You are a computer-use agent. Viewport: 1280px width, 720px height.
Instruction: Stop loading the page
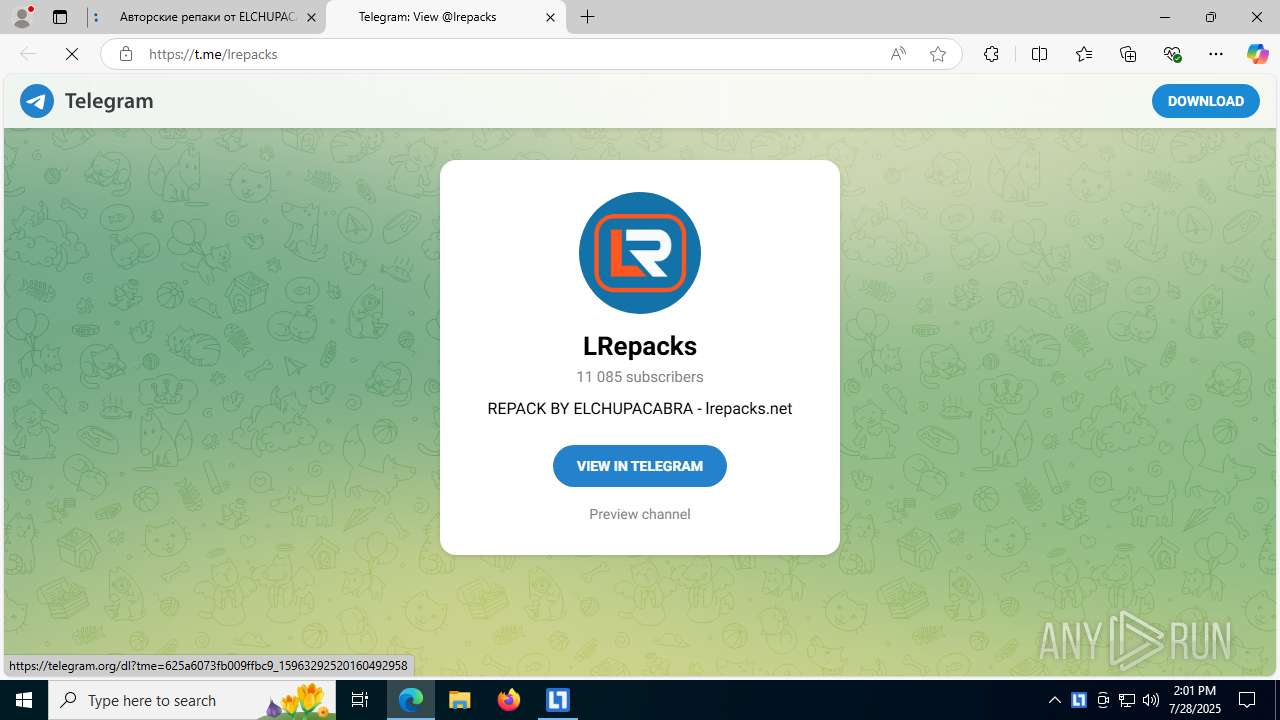coord(72,54)
